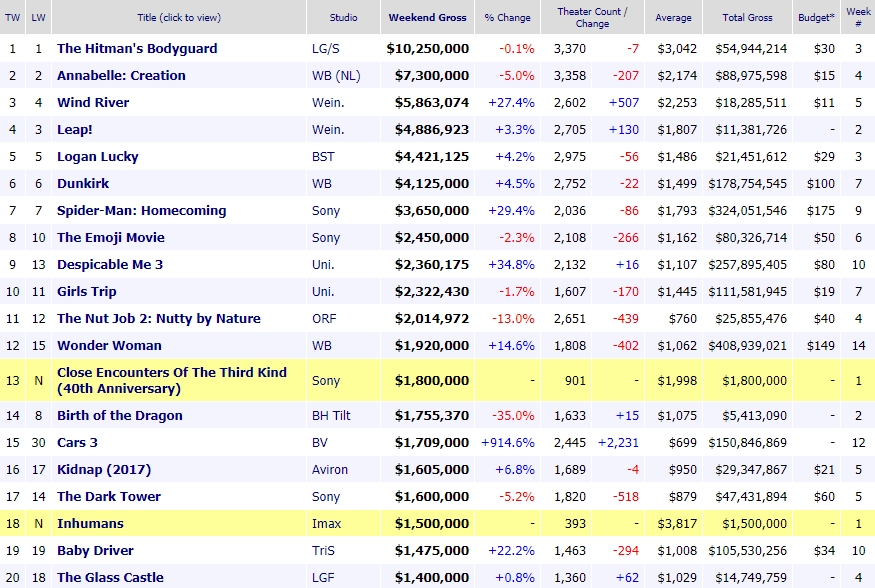Open Spider-Man: Homecoming link
This screenshot has width=875, height=588.
click(142, 210)
